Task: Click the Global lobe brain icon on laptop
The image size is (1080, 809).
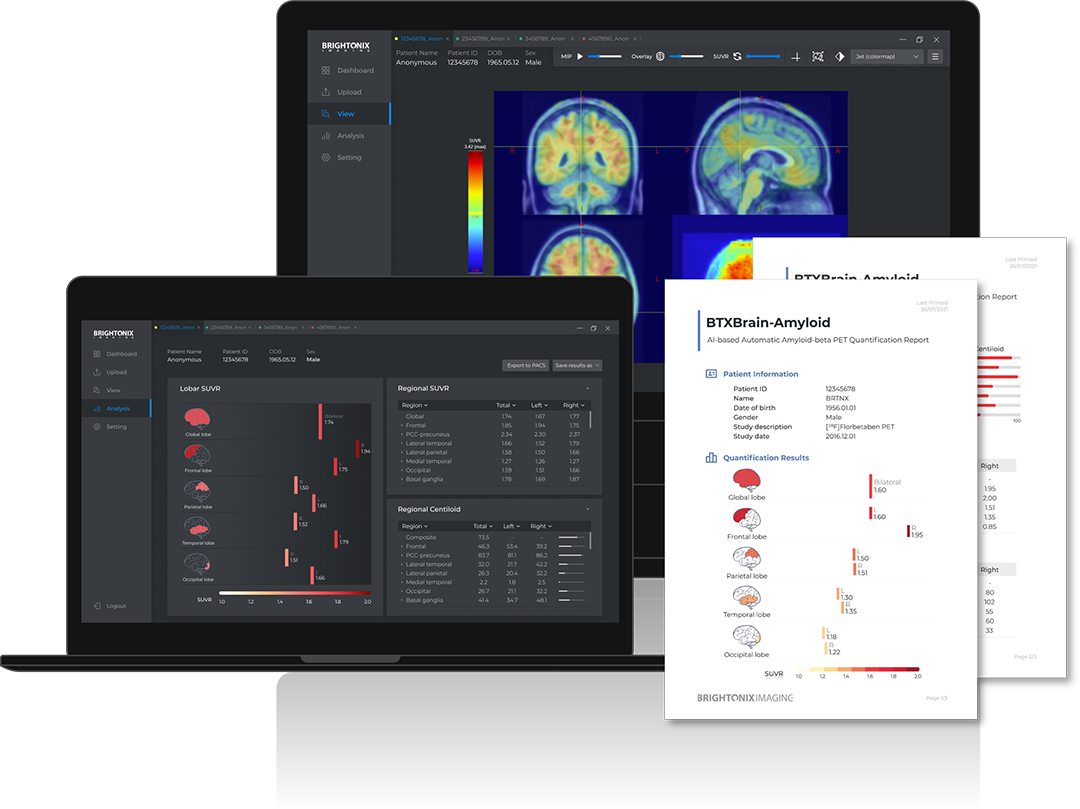Action: (198, 418)
